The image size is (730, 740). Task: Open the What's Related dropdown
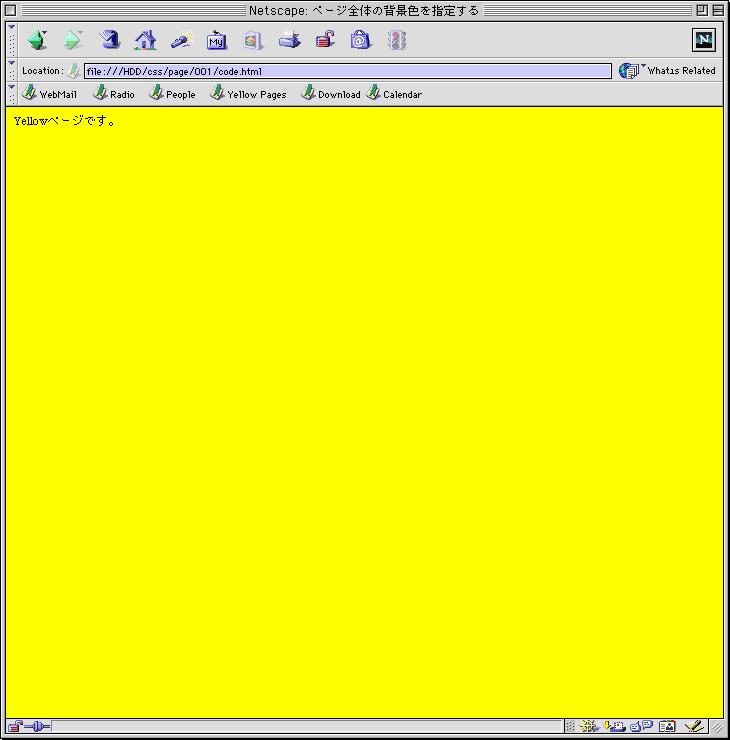point(667,71)
